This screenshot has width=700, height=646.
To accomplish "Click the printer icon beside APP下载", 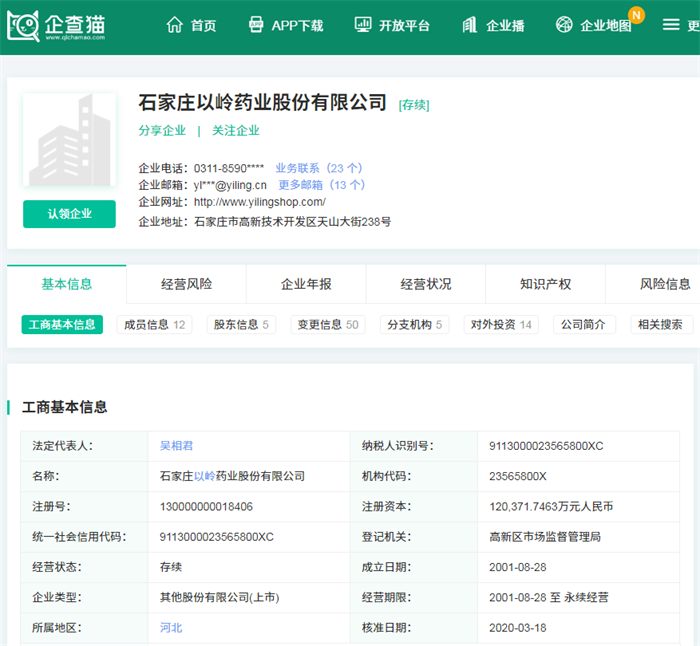I will click(x=256, y=25).
